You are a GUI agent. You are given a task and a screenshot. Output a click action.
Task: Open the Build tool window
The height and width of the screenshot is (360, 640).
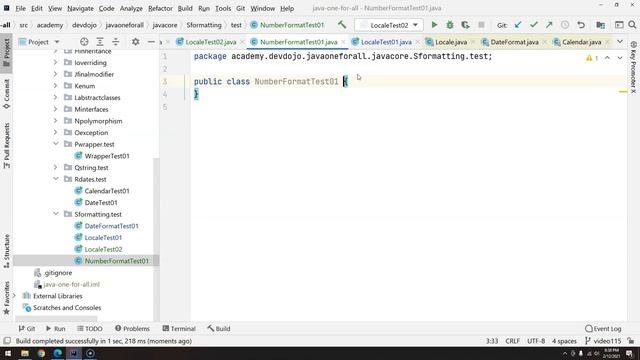219,329
